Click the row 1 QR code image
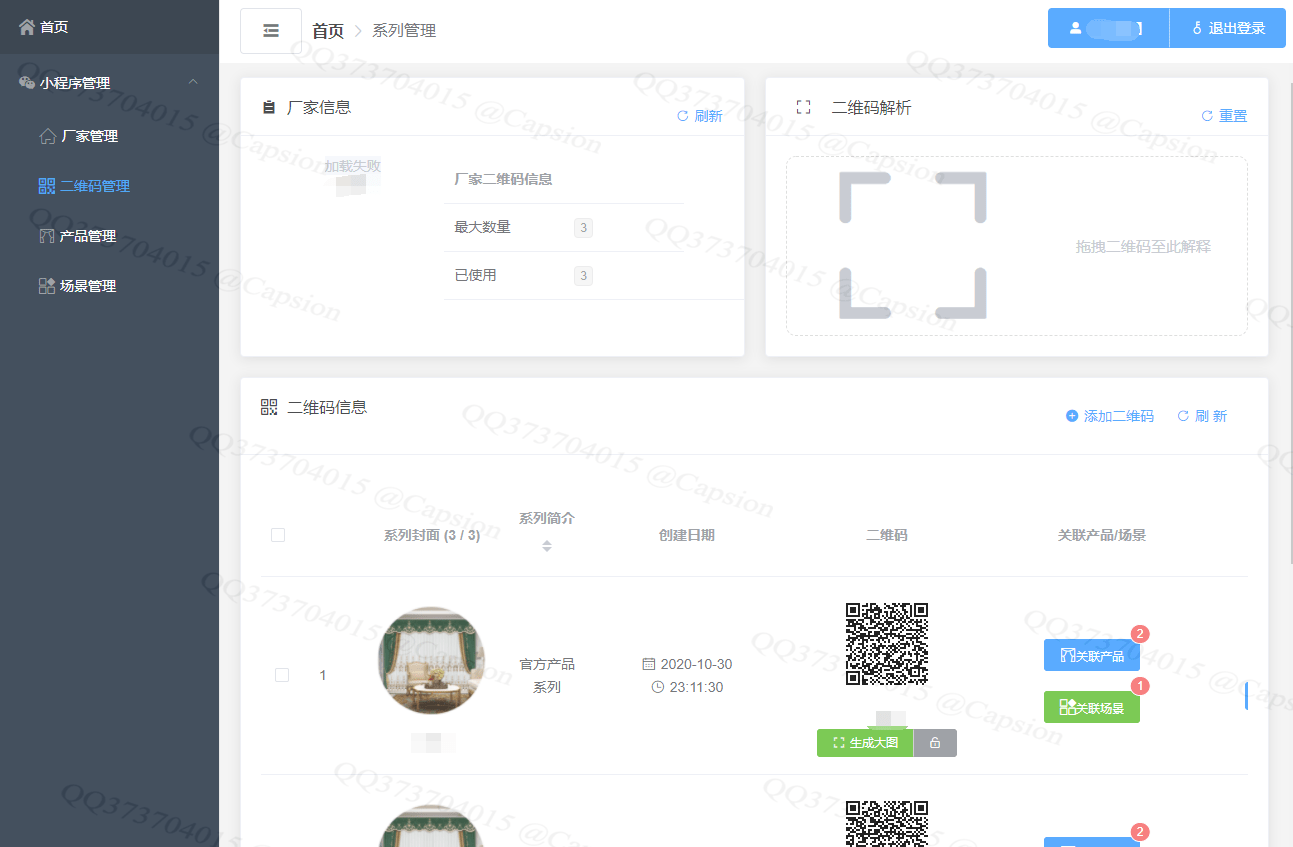Image resolution: width=1293 pixels, height=847 pixels. (887, 643)
